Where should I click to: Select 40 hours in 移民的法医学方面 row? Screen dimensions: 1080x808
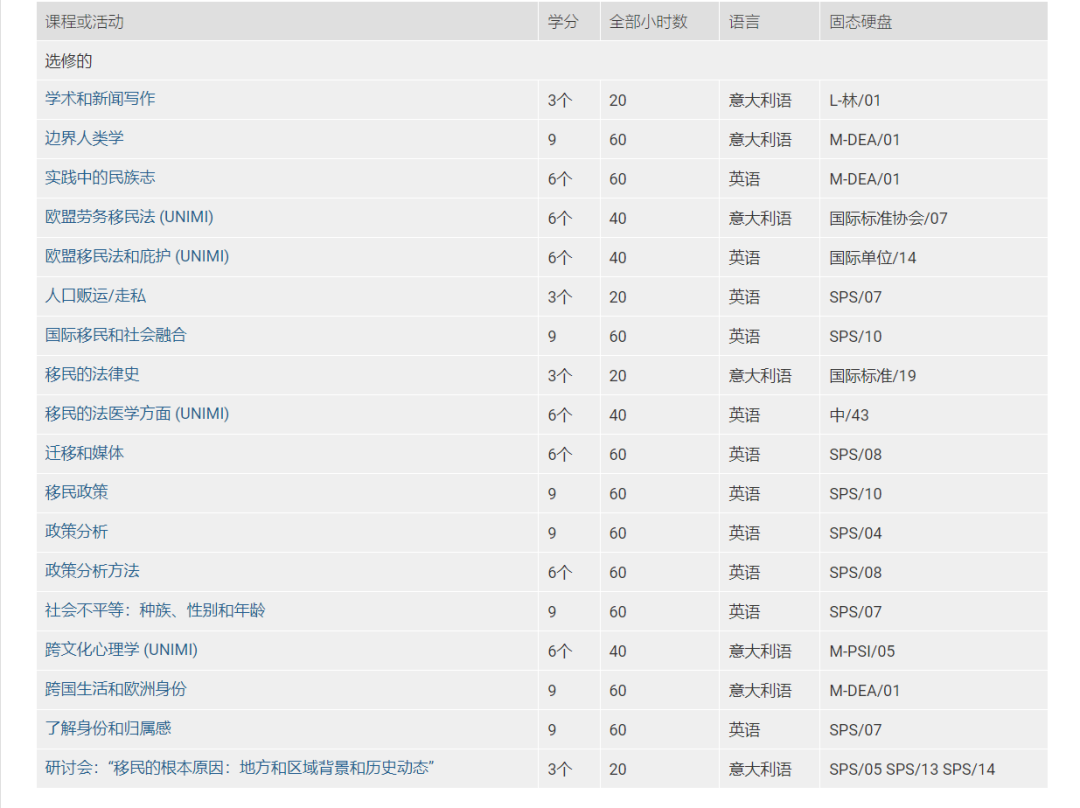(x=618, y=415)
